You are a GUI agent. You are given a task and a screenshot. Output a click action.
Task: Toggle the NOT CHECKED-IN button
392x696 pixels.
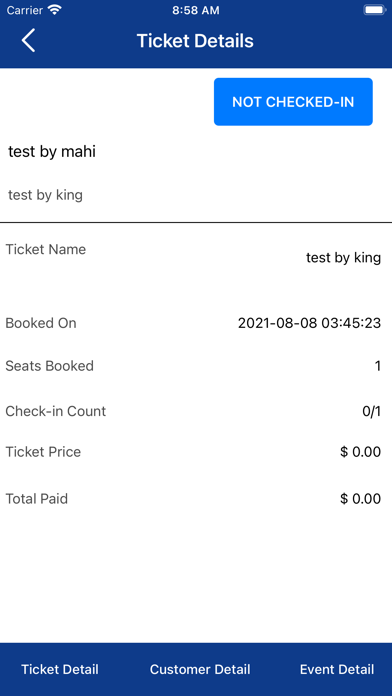click(293, 102)
